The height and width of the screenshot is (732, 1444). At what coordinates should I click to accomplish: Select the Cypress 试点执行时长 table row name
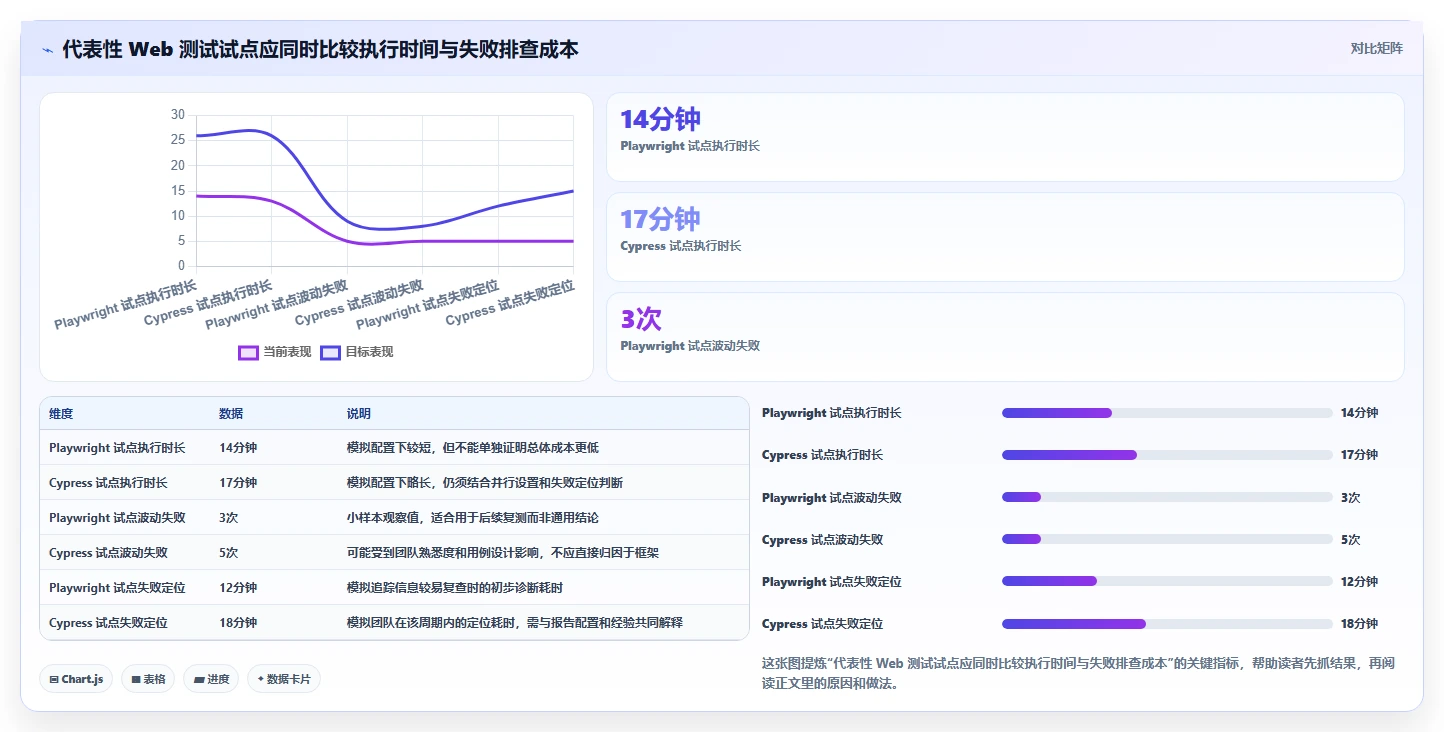[x=108, y=483]
